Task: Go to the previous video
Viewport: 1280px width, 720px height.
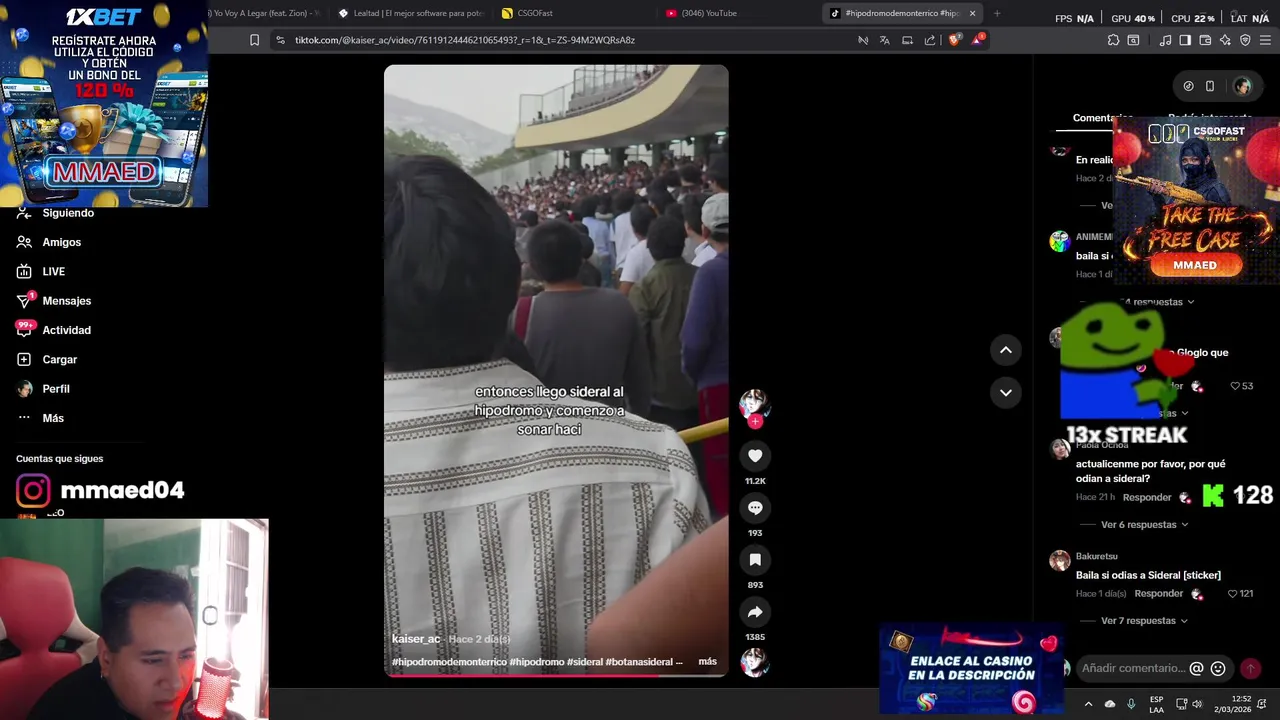Action: click(x=1005, y=350)
